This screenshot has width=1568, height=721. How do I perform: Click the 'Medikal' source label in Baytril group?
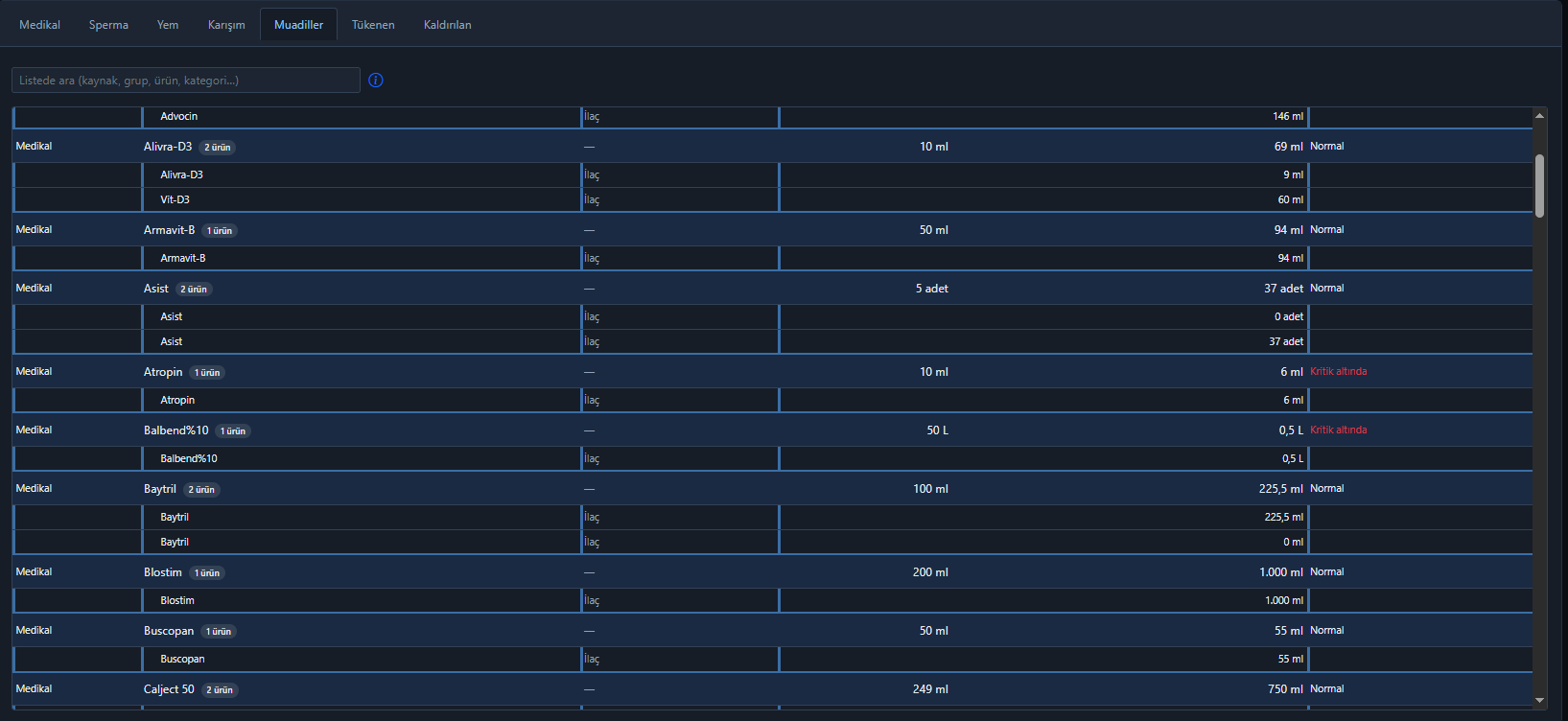[34, 489]
